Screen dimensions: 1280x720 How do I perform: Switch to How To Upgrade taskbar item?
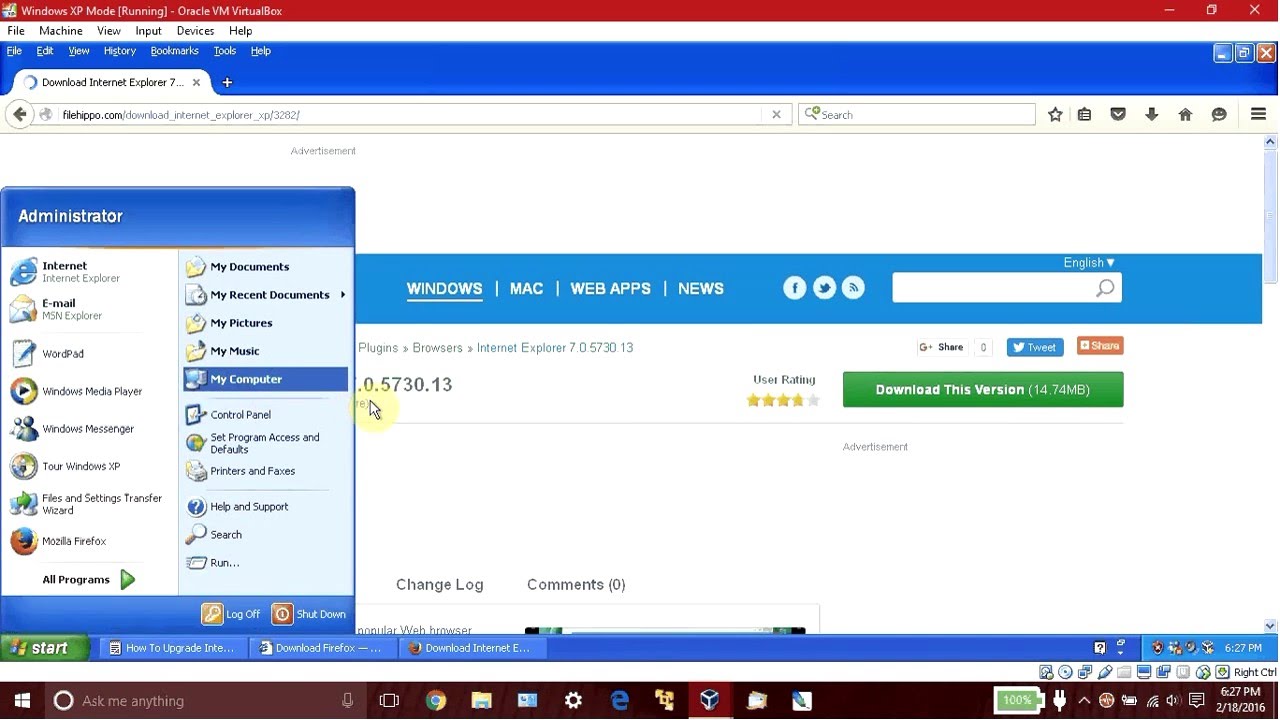point(172,648)
